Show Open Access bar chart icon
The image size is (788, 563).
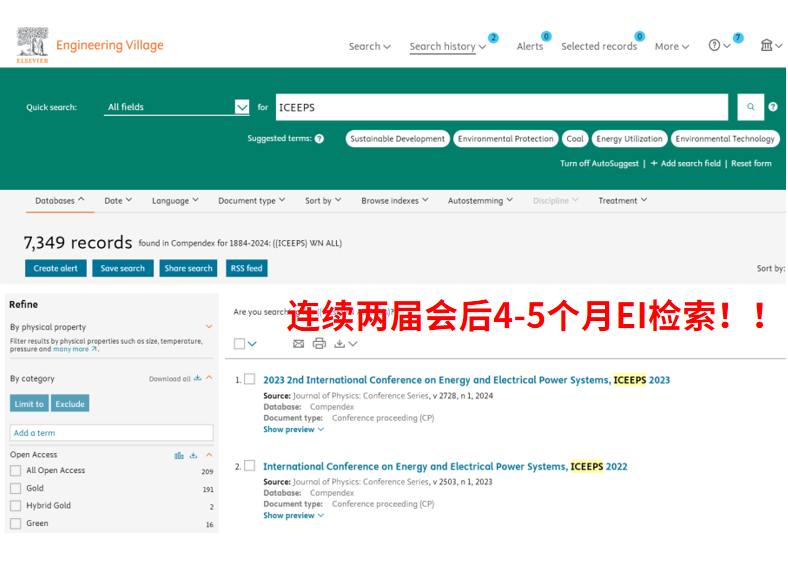pos(179,455)
